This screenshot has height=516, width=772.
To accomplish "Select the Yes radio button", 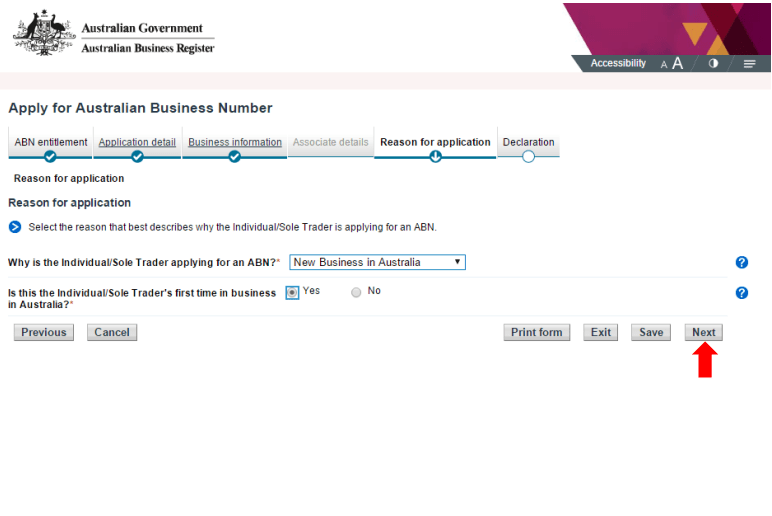I will [292, 292].
